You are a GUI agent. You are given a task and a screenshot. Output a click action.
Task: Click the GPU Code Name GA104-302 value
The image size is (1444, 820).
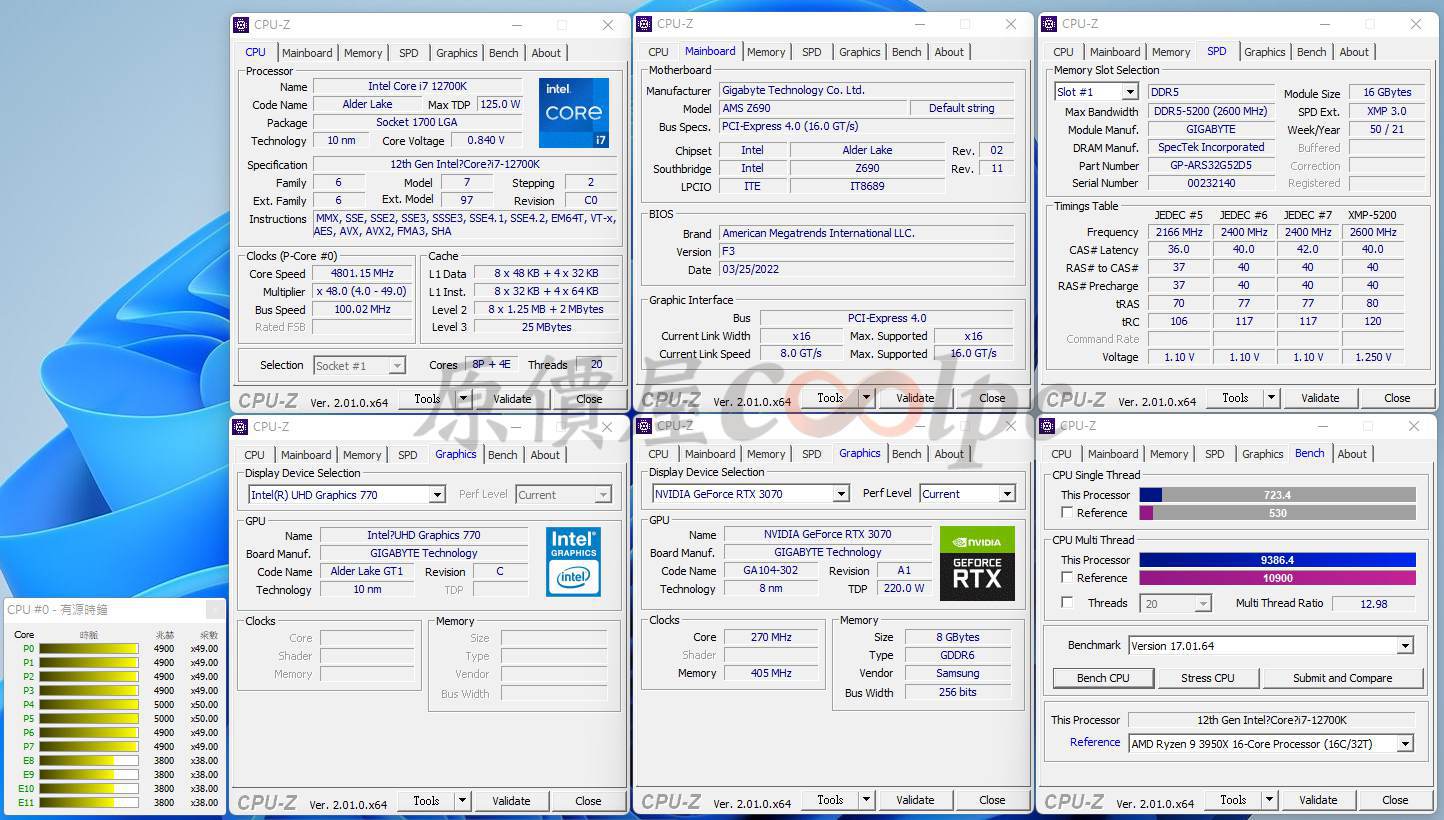coord(770,571)
